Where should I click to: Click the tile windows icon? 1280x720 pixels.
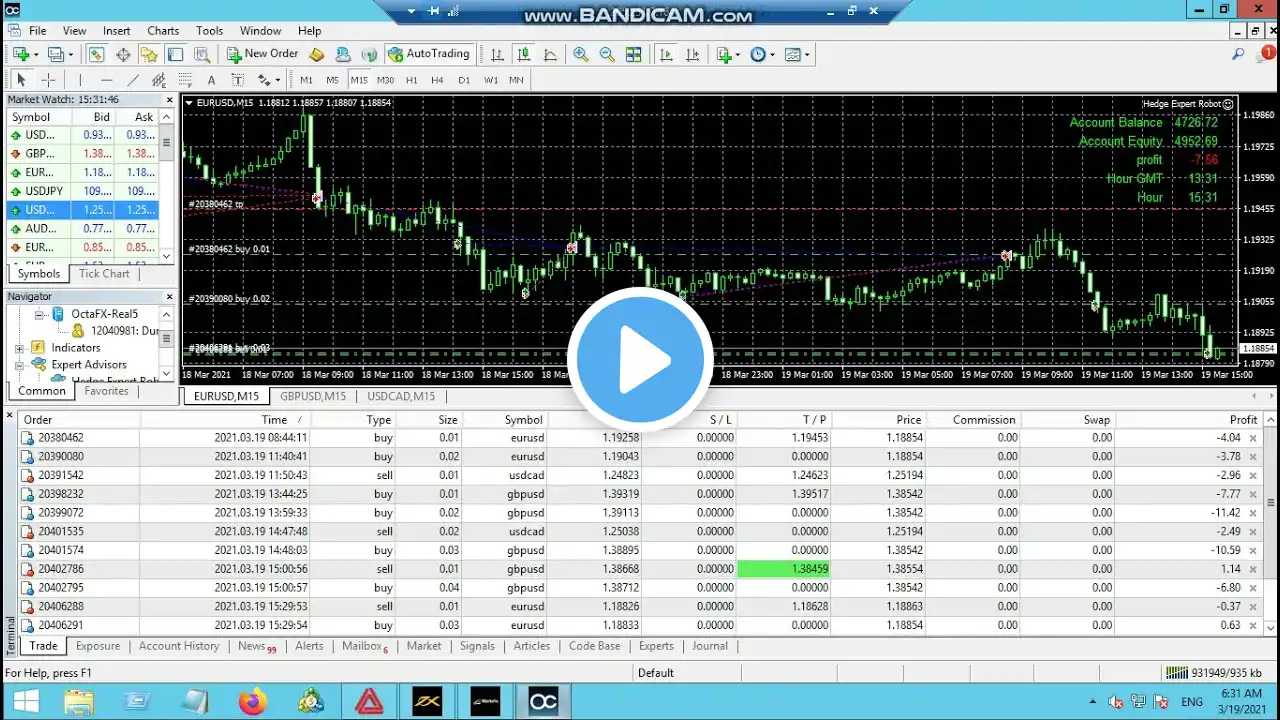click(633, 54)
